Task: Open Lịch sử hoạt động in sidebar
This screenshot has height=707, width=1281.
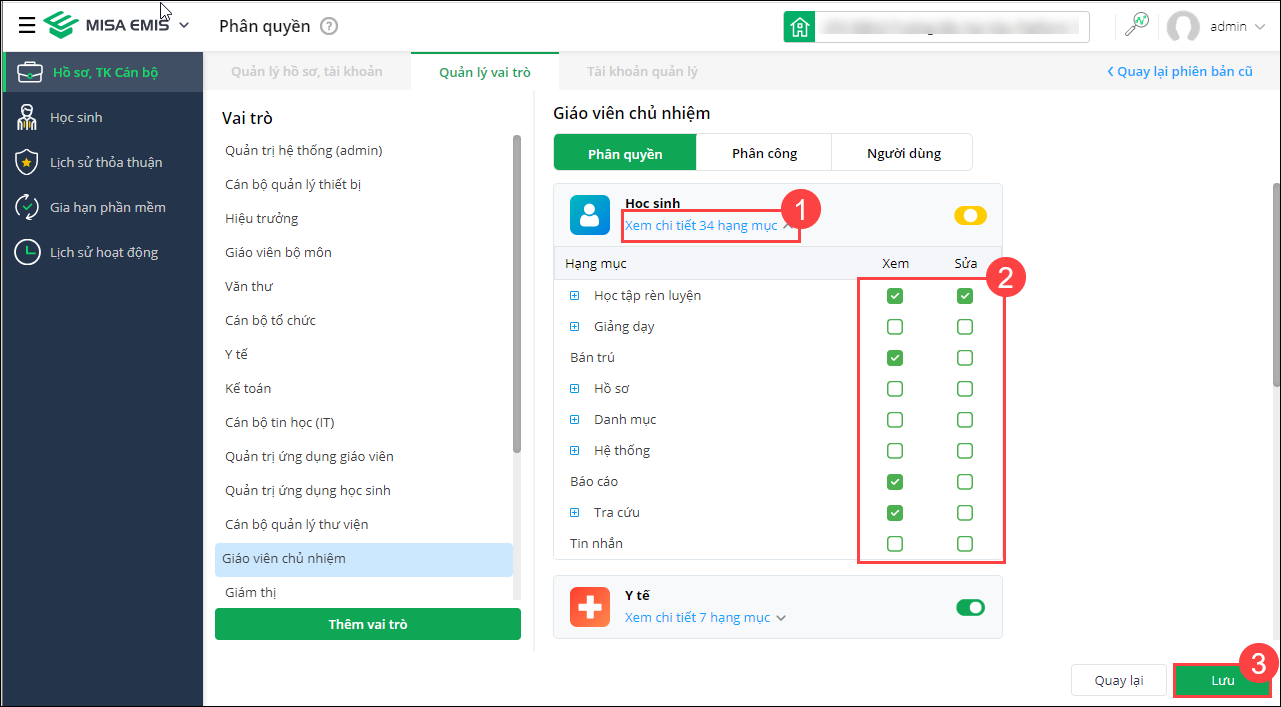Action: click(102, 252)
